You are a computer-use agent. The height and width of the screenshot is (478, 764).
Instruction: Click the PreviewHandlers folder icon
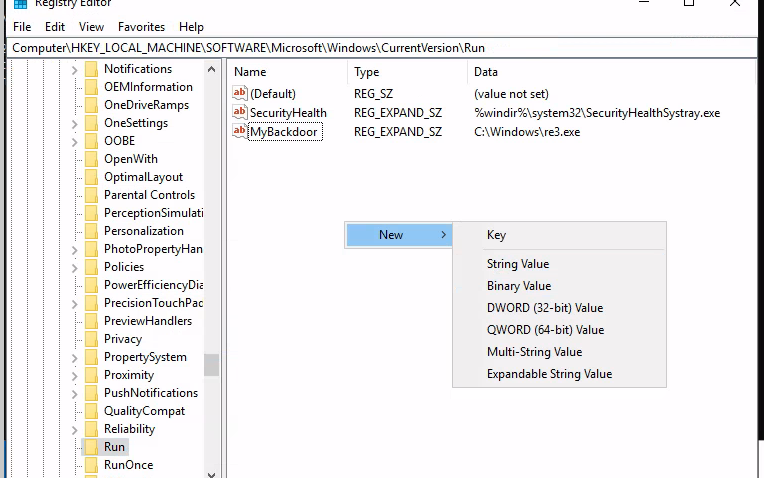pyautogui.click(x=91, y=322)
